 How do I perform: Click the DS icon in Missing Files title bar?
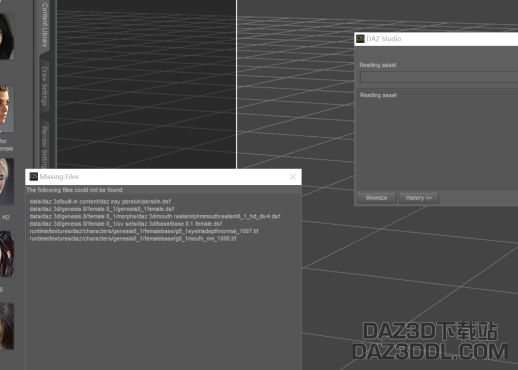tap(34, 176)
